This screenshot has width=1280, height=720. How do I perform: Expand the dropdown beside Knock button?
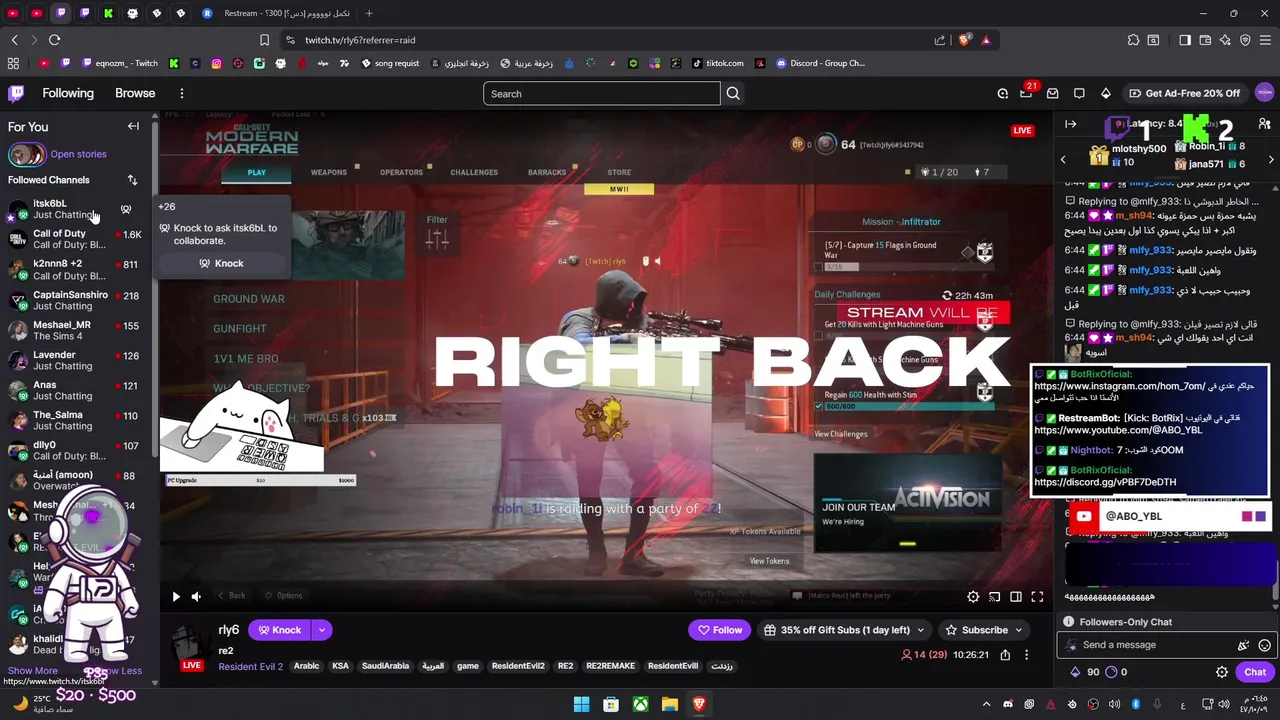pyautogui.click(x=322, y=630)
